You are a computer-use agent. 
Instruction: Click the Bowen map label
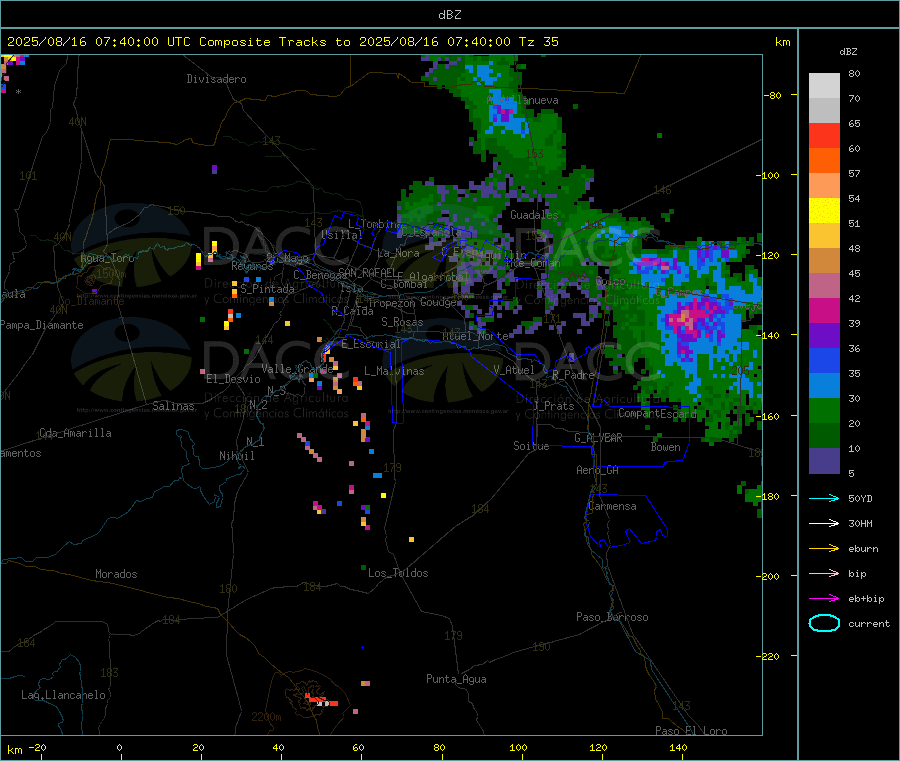click(x=666, y=447)
